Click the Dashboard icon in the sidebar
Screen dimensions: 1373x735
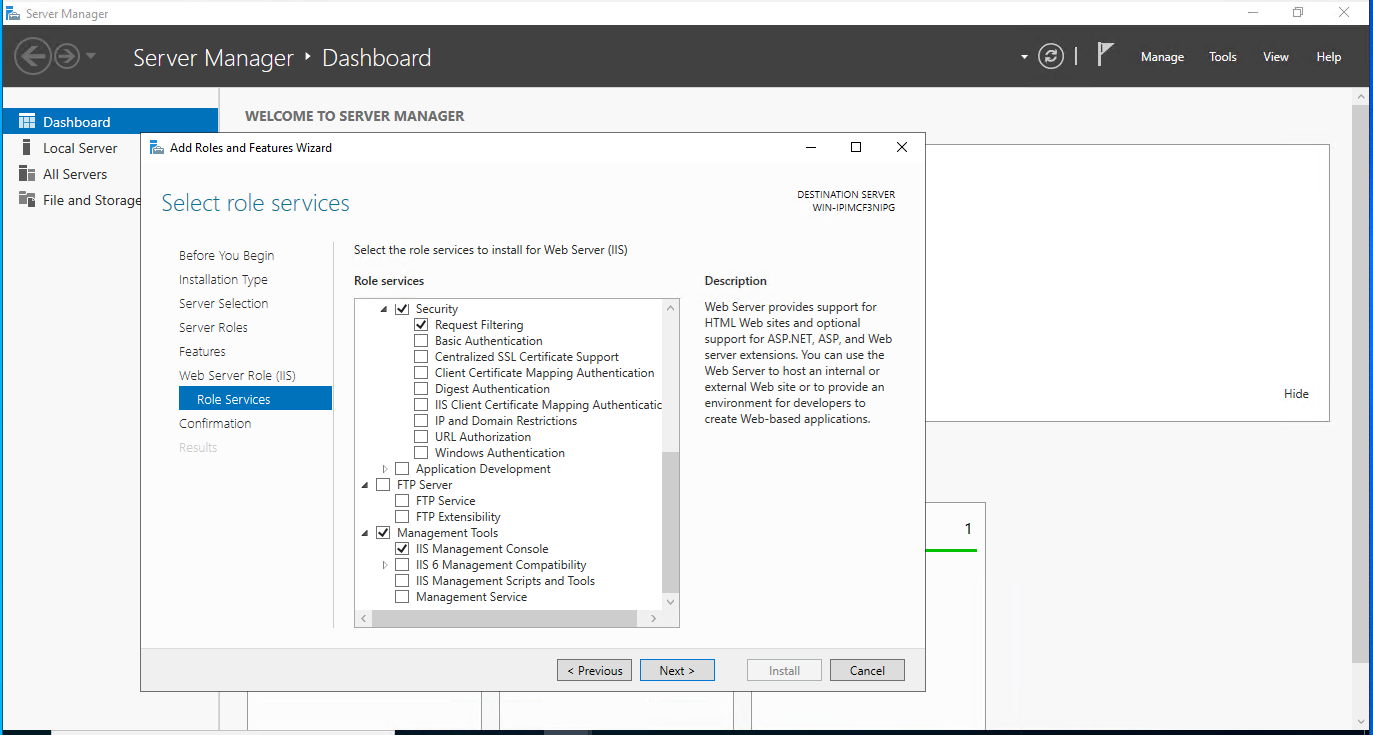tap(27, 121)
